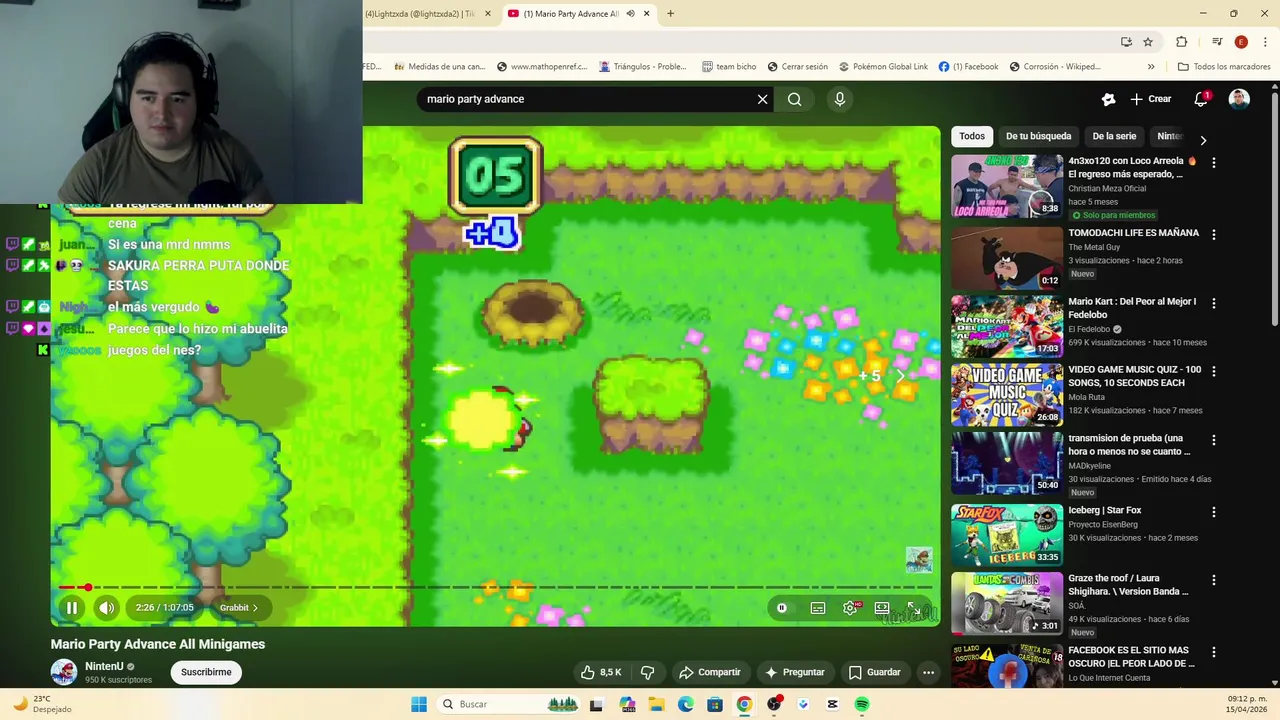The image size is (1280, 720).
Task: Open the team bicho bookmark
Action: [729, 67]
